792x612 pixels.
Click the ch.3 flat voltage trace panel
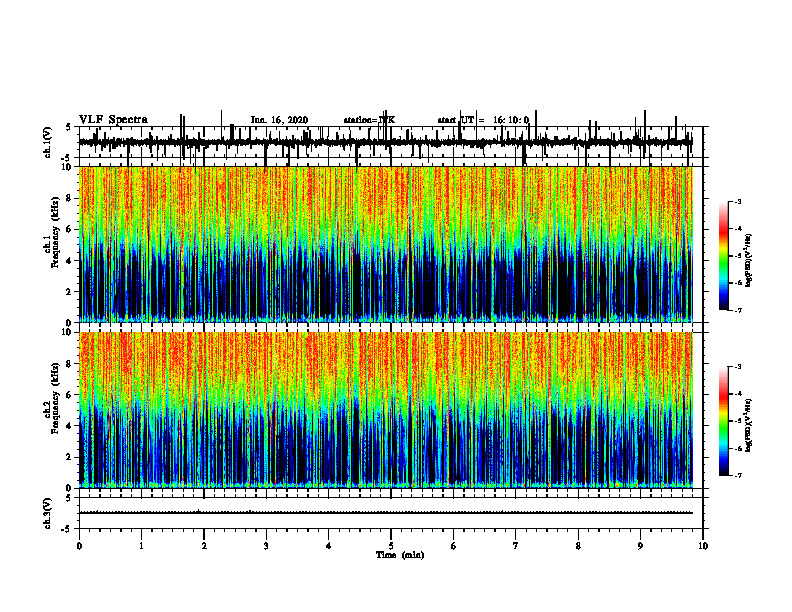click(391, 513)
